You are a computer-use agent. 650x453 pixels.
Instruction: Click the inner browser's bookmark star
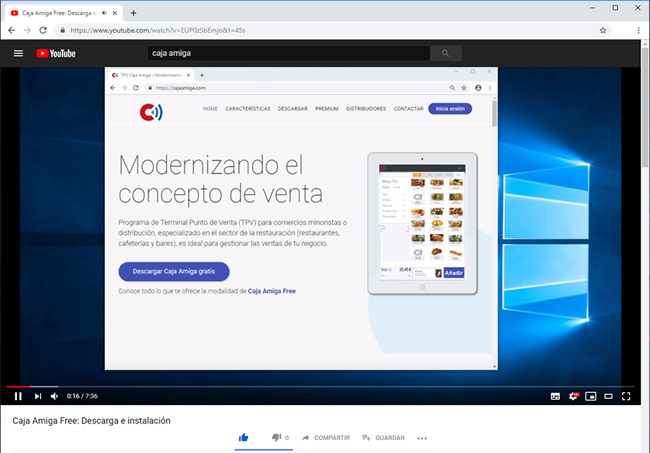coord(464,88)
